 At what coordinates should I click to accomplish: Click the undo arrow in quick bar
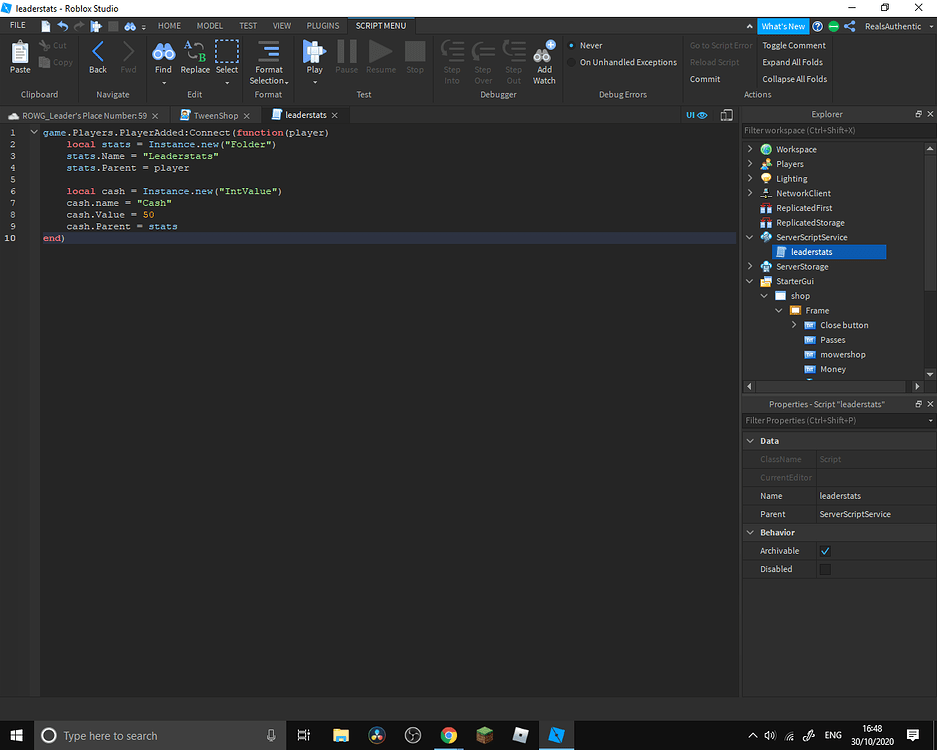point(63,26)
